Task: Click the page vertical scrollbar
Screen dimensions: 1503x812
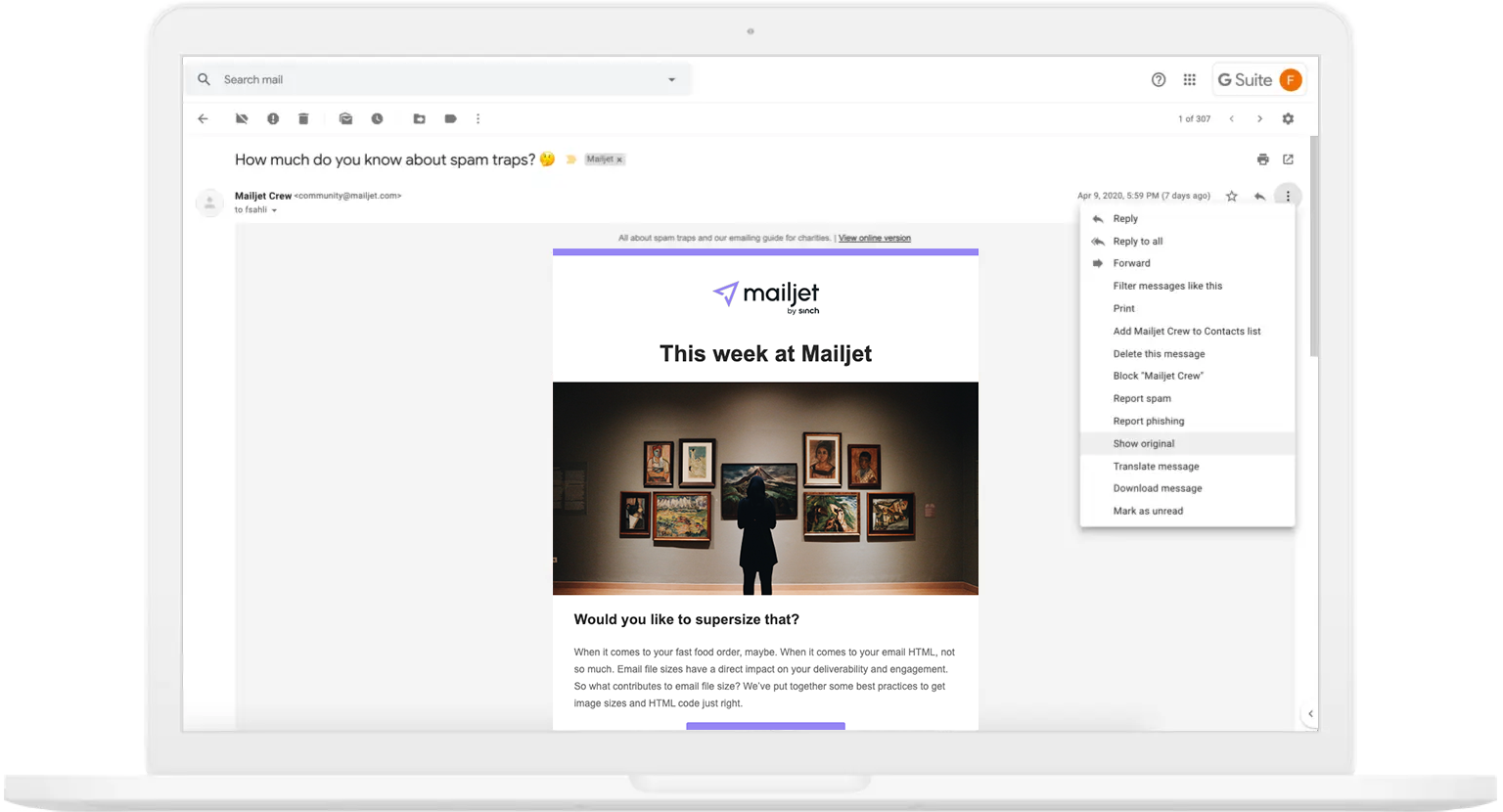Action: click(x=1314, y=248)
